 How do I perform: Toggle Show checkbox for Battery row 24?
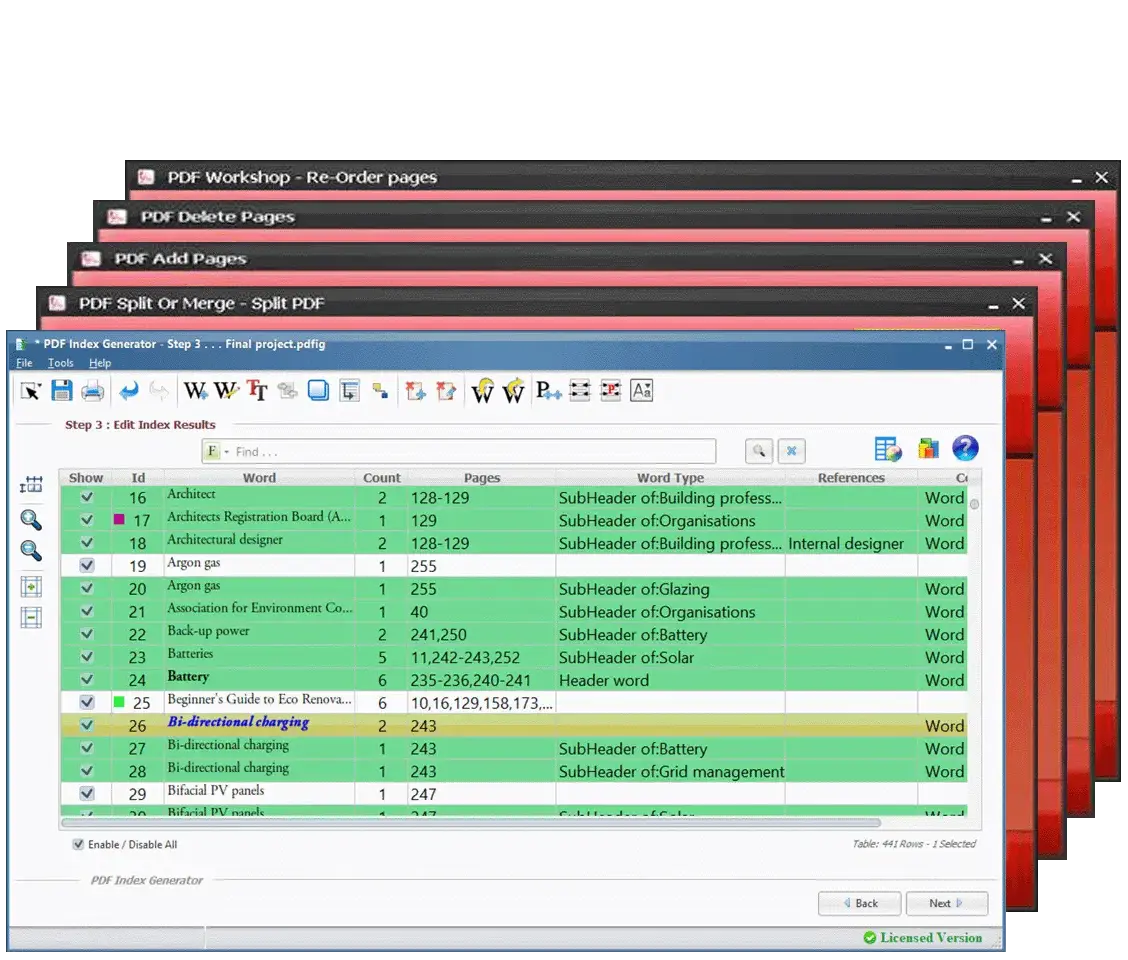coord(87,679)
